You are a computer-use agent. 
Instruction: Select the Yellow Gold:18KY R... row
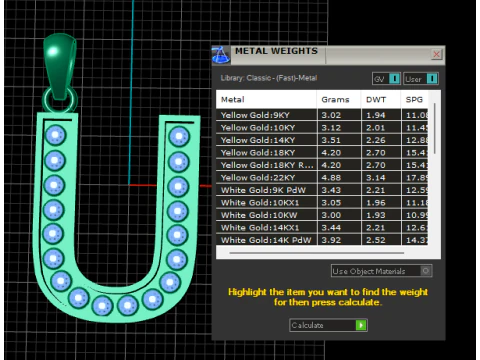pyautogui.click(x=322, y=165)
